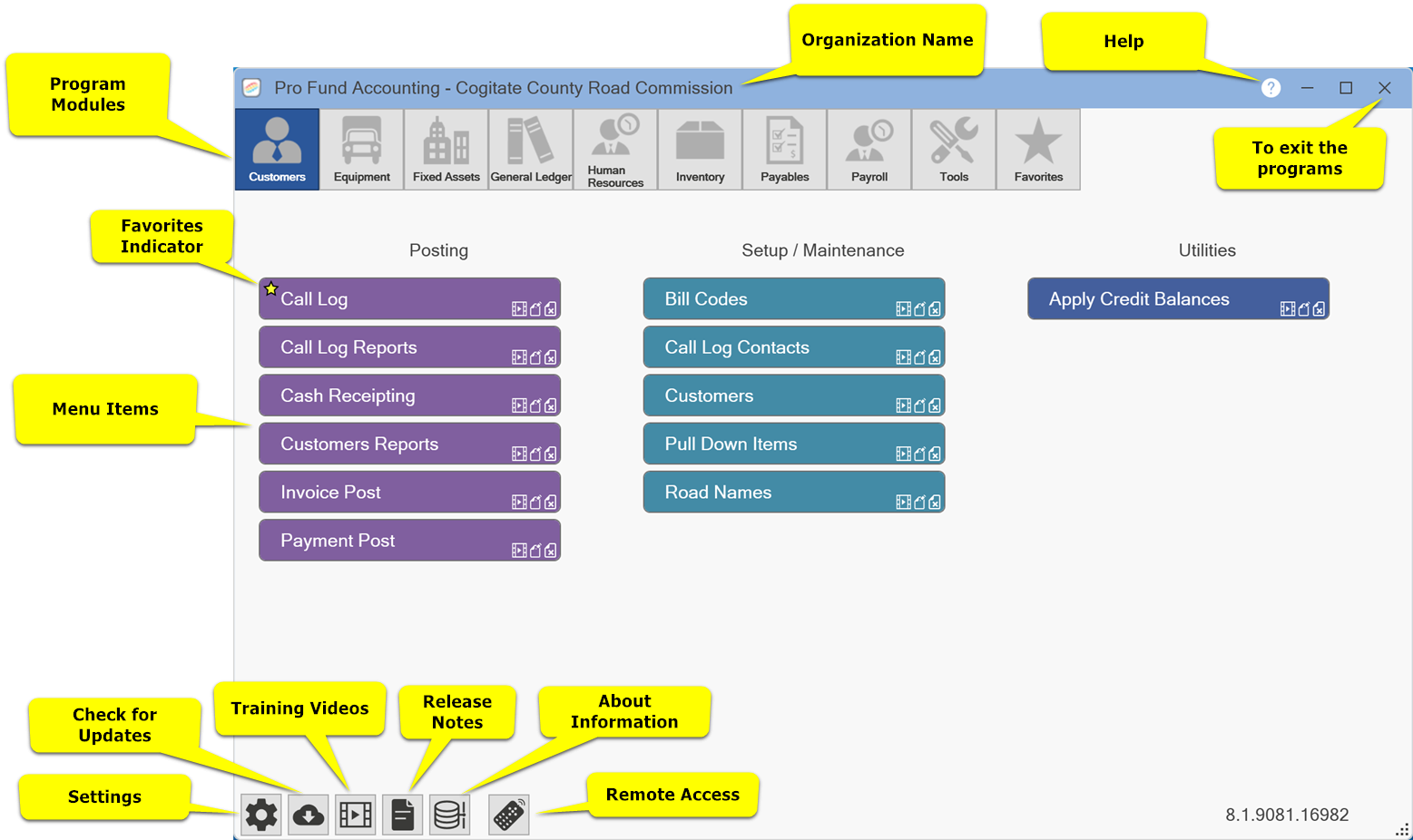Toggle the favorites star on Call Log
The width and height of the screenshot is (1413, 840).
point(270,289)
